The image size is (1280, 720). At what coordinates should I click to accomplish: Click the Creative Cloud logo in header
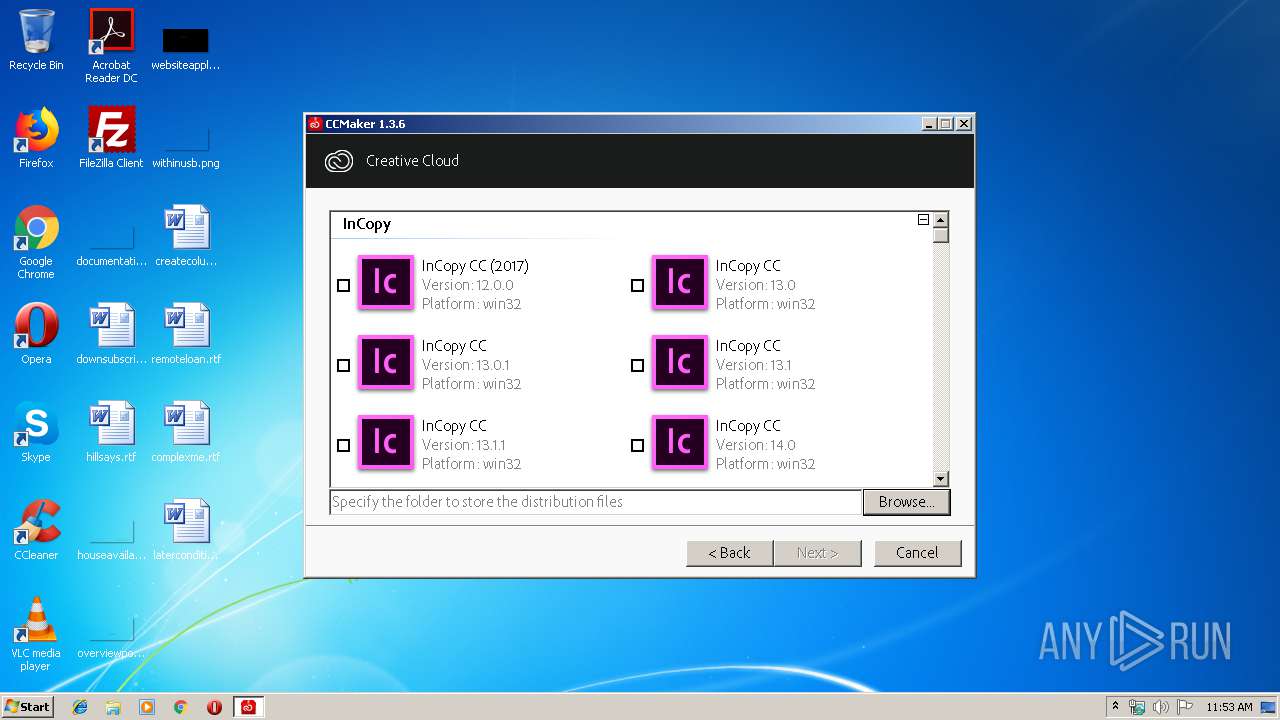pyautogui.click(x=339, y=161)
